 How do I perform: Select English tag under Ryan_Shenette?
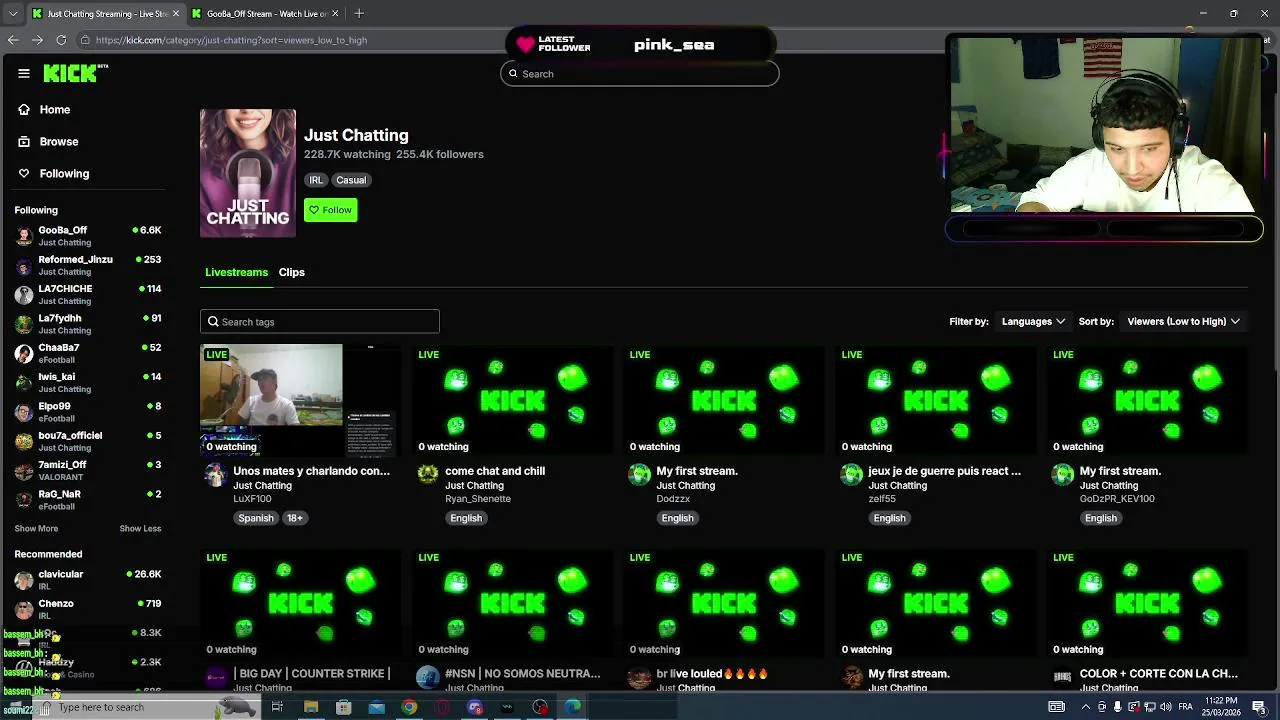point(466,518)
